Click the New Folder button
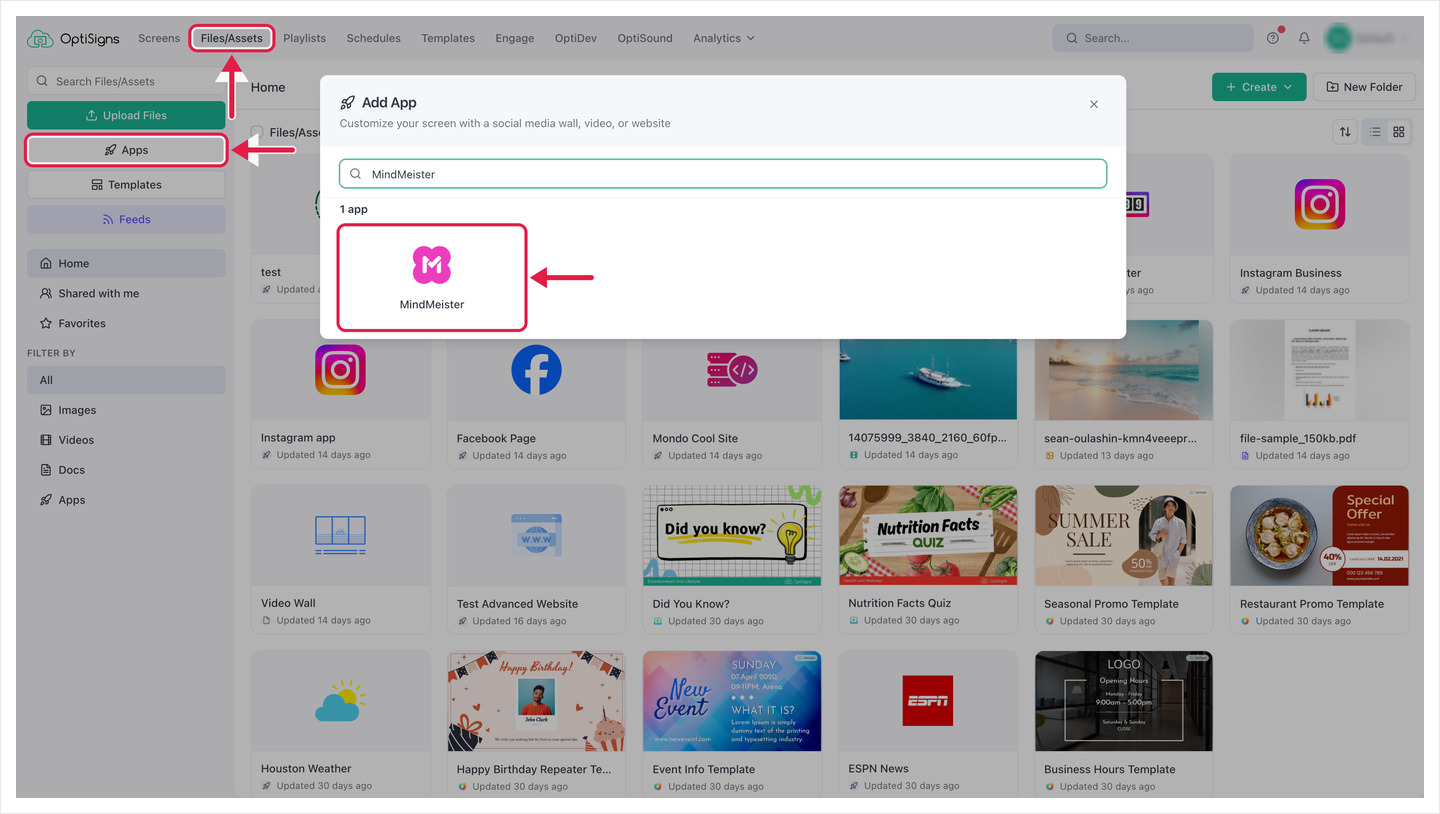 pos(1364,87)
